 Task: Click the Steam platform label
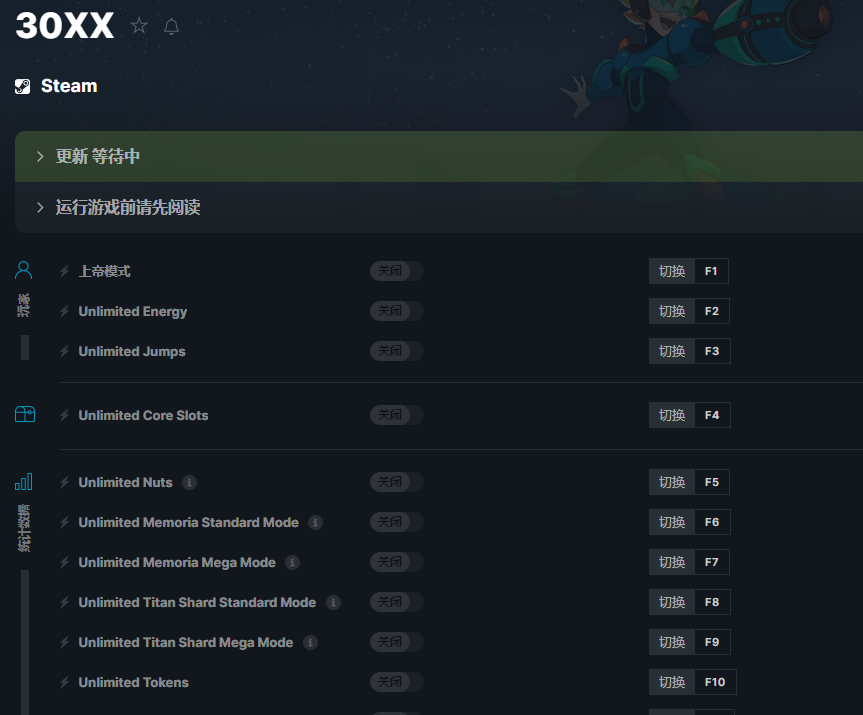(69, 86)
